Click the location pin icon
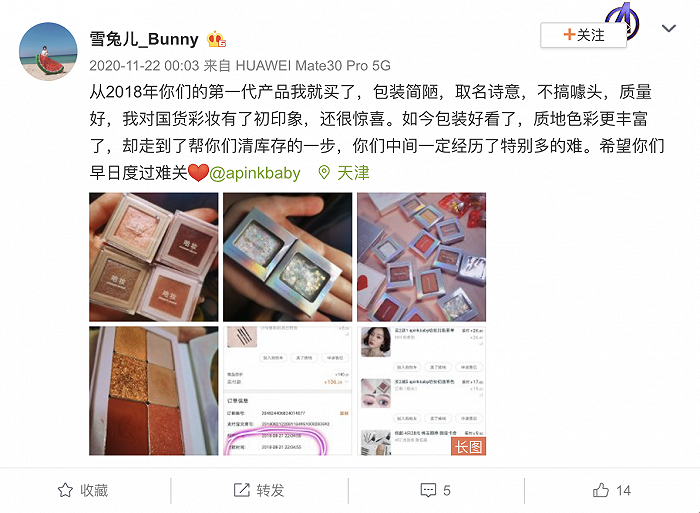 point(324,173)
